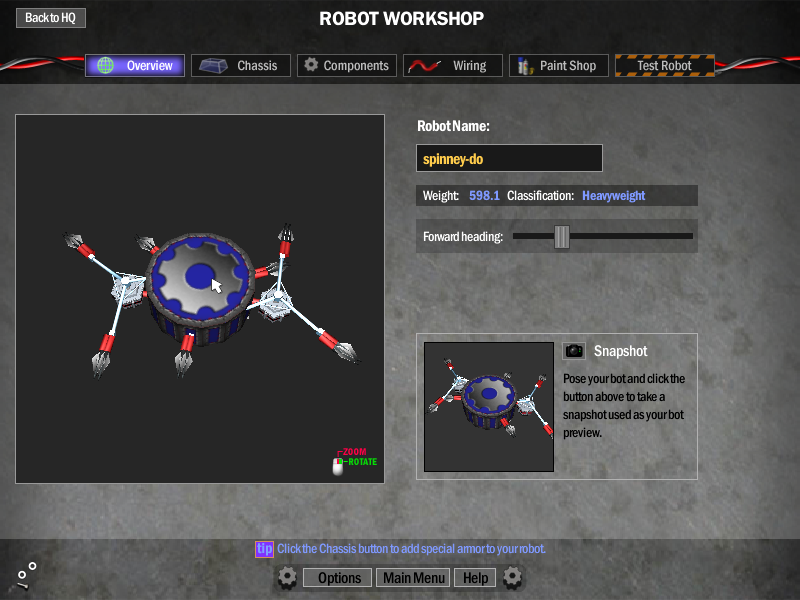
Task: Click the robot's blue gear disc in viewer
Action: pos(200,277)
